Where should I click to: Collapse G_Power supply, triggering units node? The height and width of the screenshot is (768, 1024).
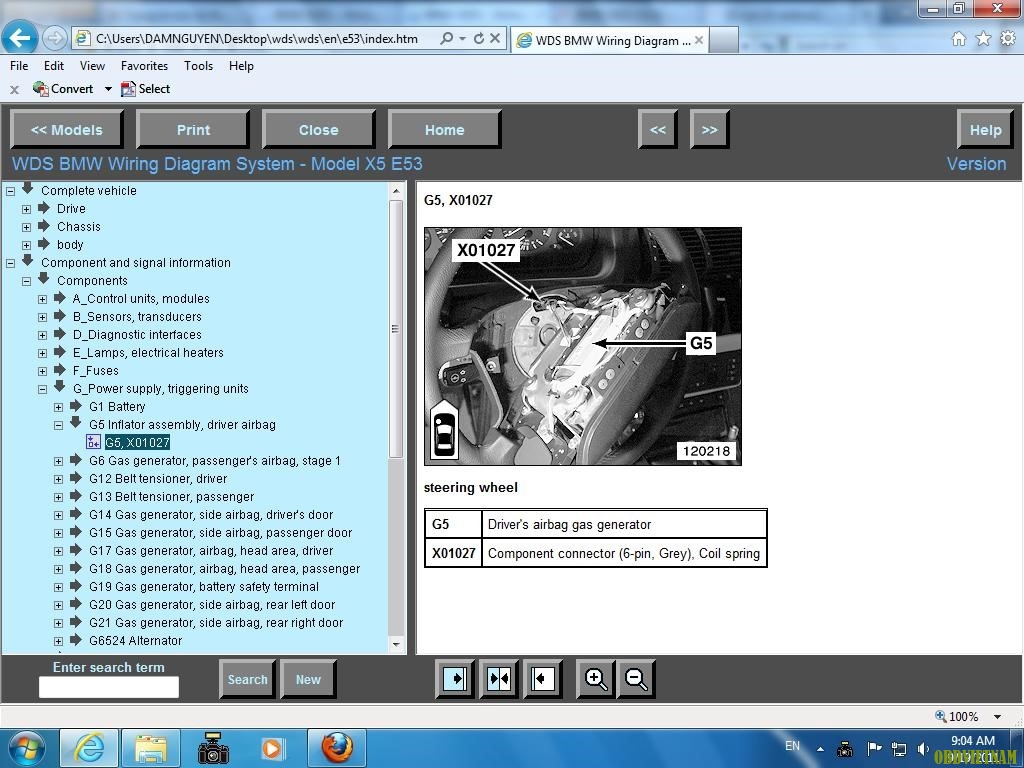coord(42,389)
